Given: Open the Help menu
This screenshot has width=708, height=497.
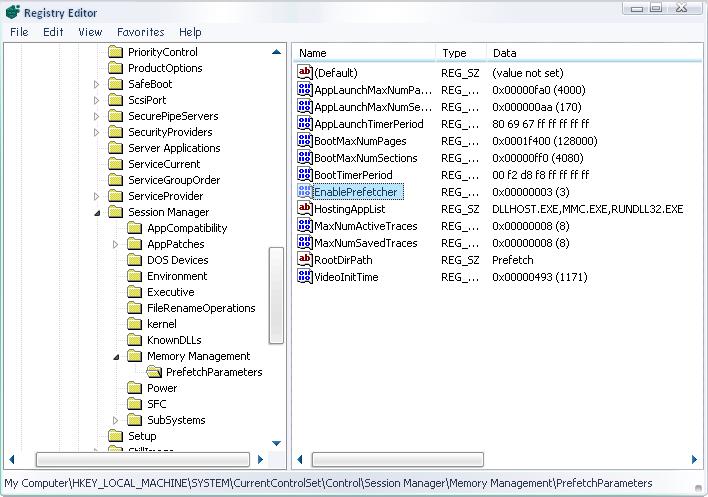Looking at the screenshot, I should pos(190,32).
